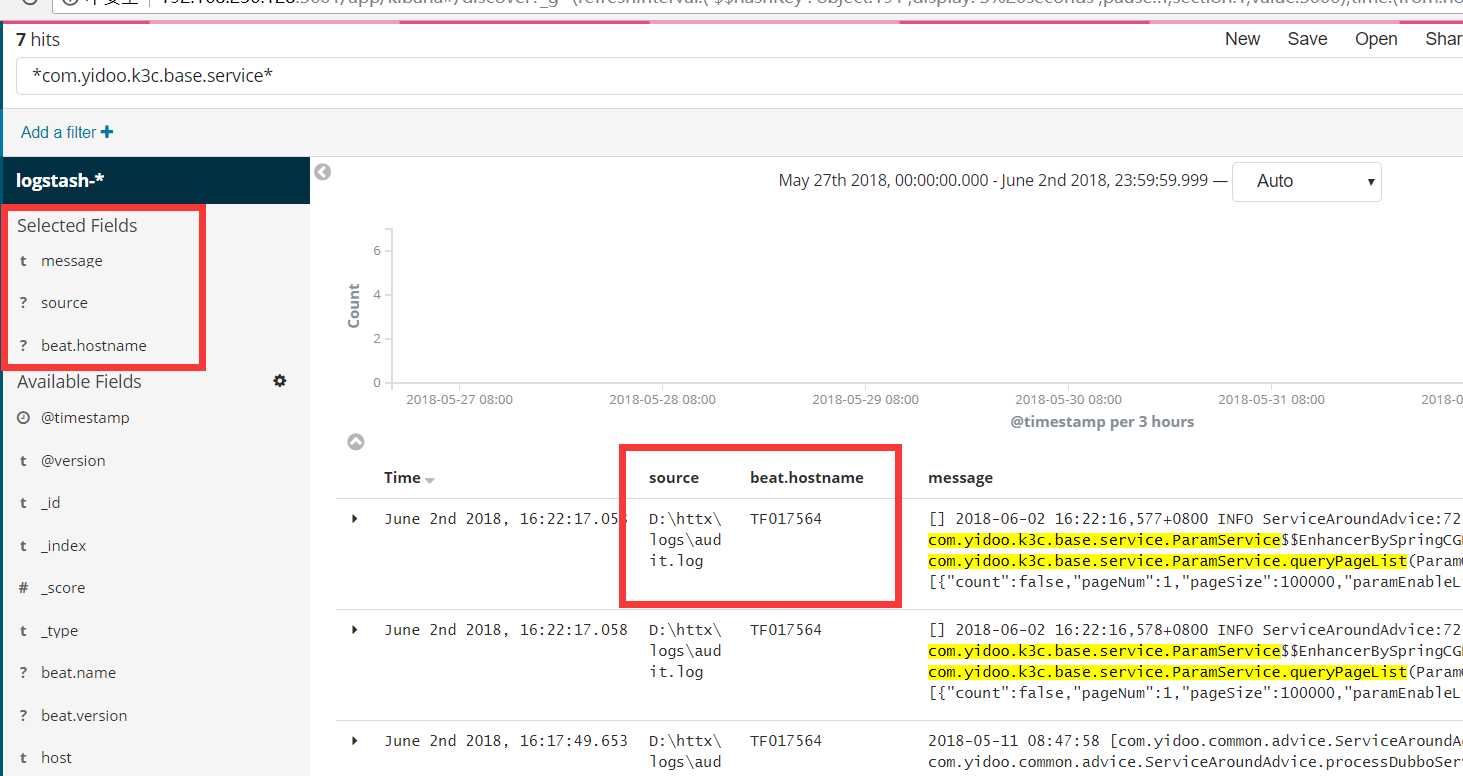
Task: Click the question icon beside source field
Action: tap(23, 303)
